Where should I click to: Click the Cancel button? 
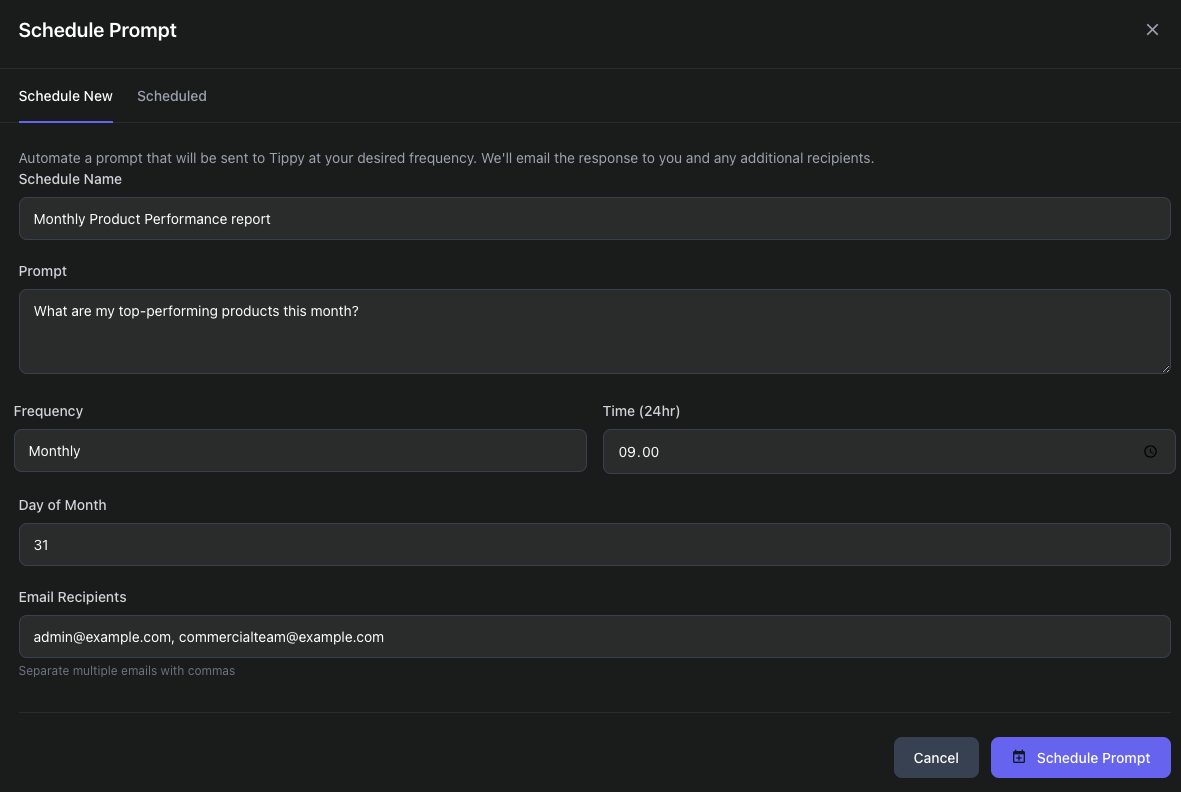pos(935,757)
